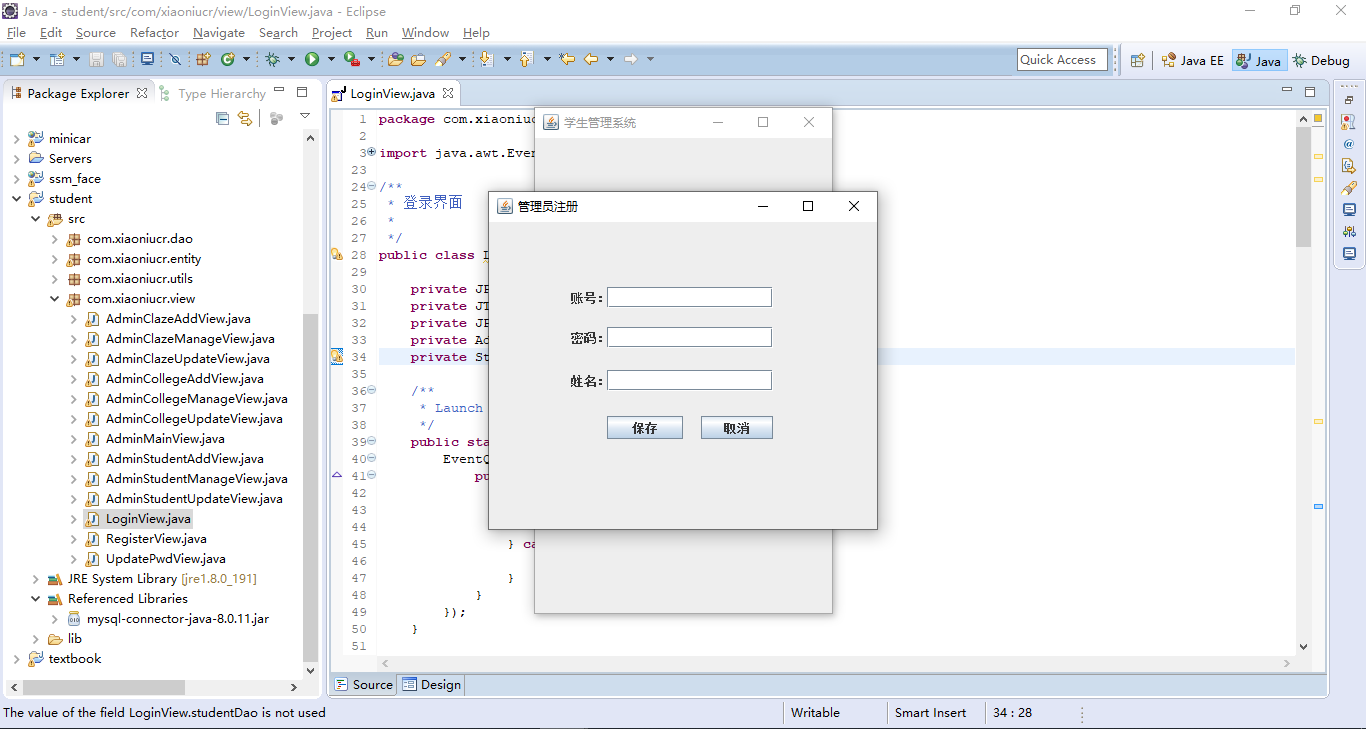Open the Navigate menu
1366x729 pixels.
[x=219, y=33]
